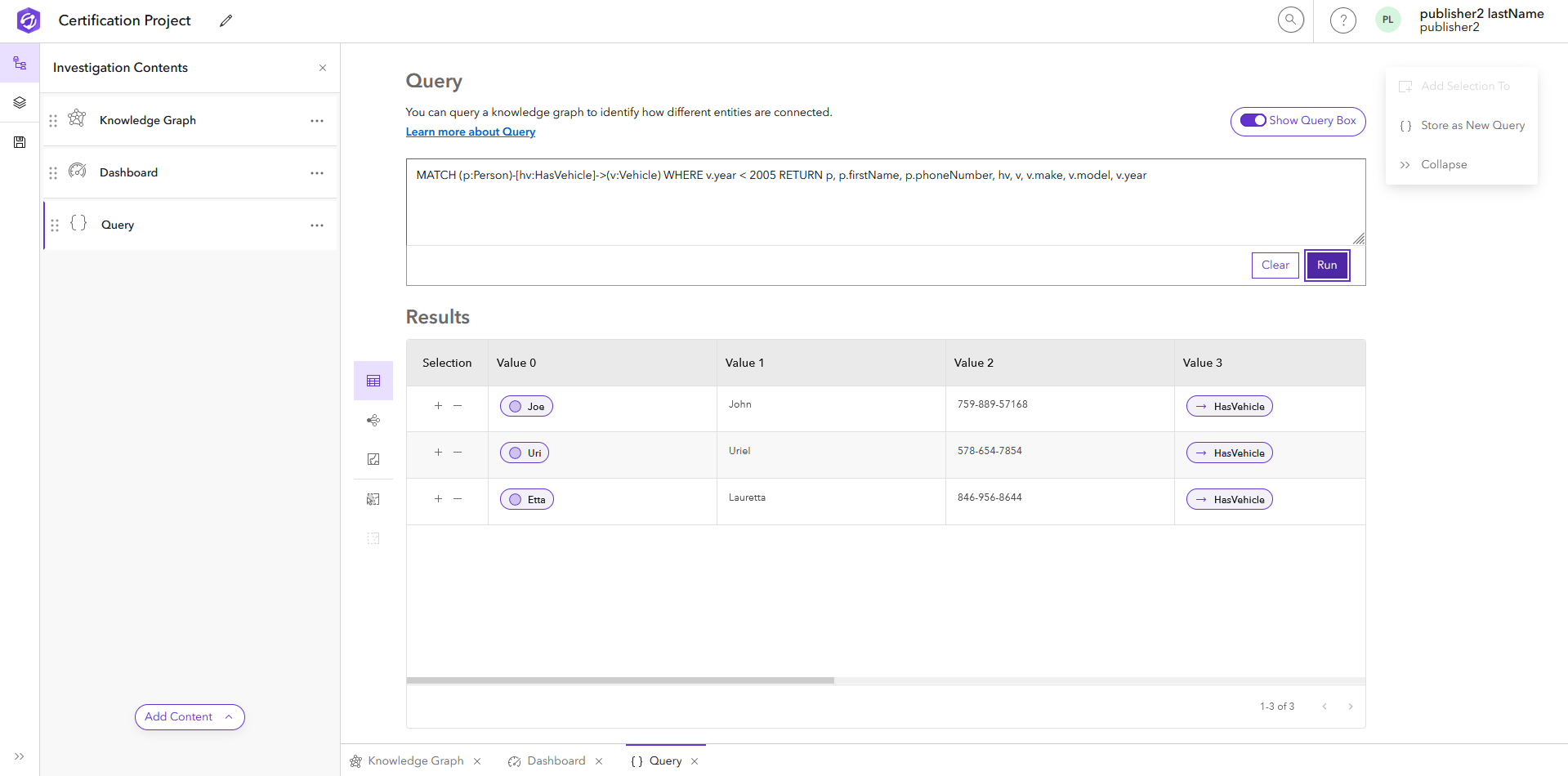Switch to the Dashboard tab

click(555, 760)
